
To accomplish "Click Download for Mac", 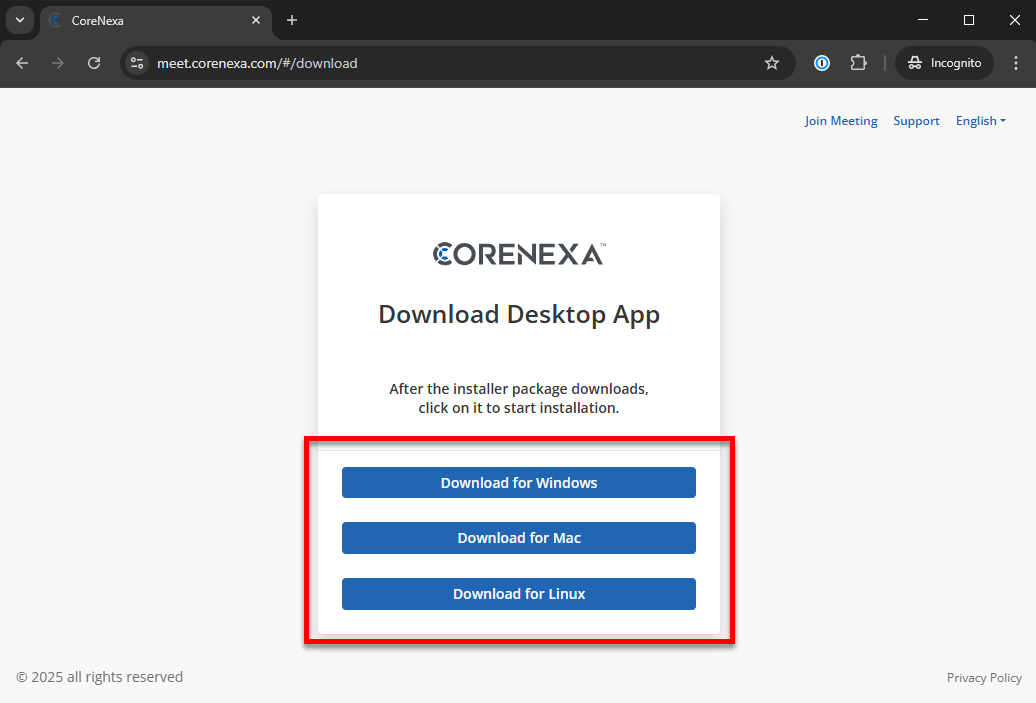I will (518, 538).
